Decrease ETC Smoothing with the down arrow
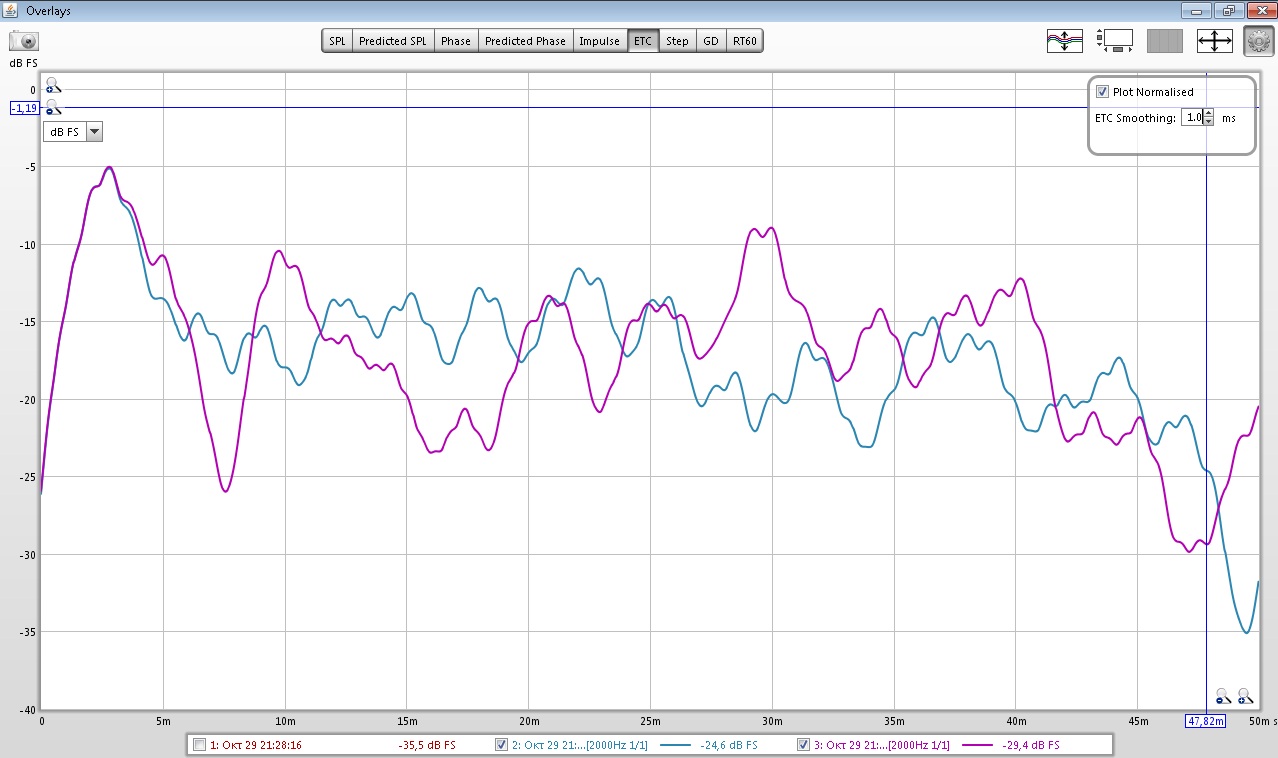Image resolution: width=1278 pixels, height=758 pixels. [1208, 122]
